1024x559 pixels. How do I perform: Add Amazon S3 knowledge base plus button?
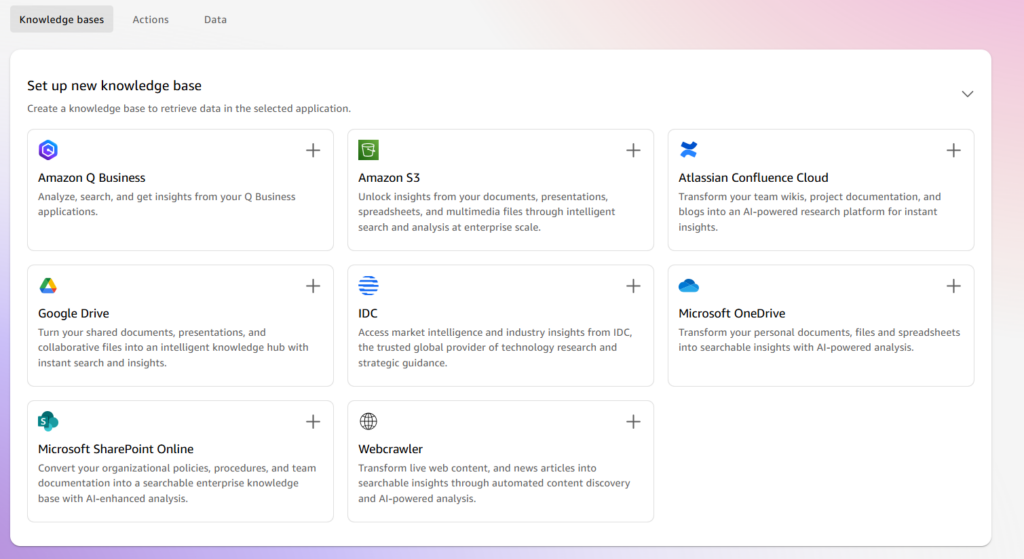[x=633, y=150]
